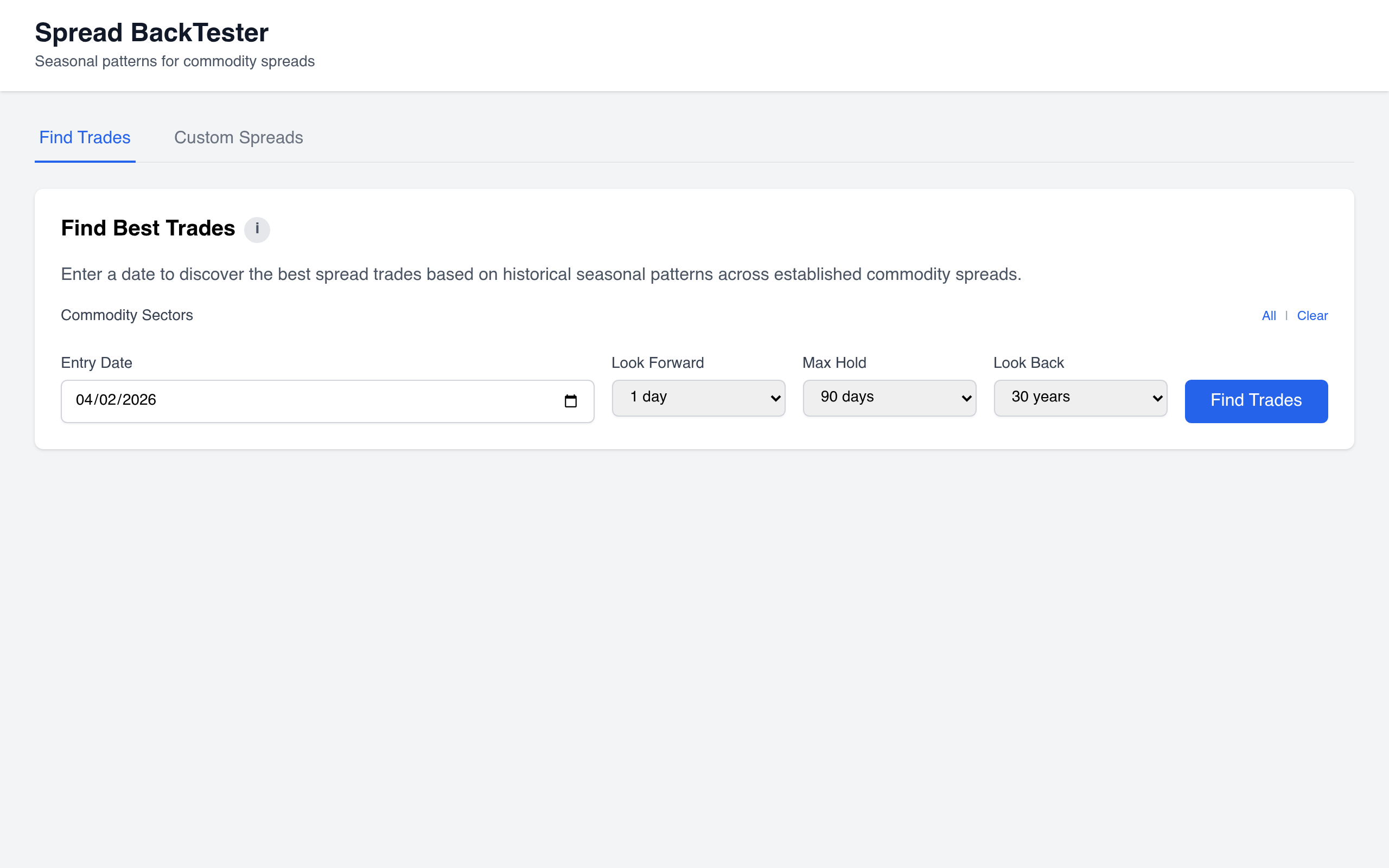
Task: Switch to the Custom Spreads tab
Action: [x=238, y=138]
